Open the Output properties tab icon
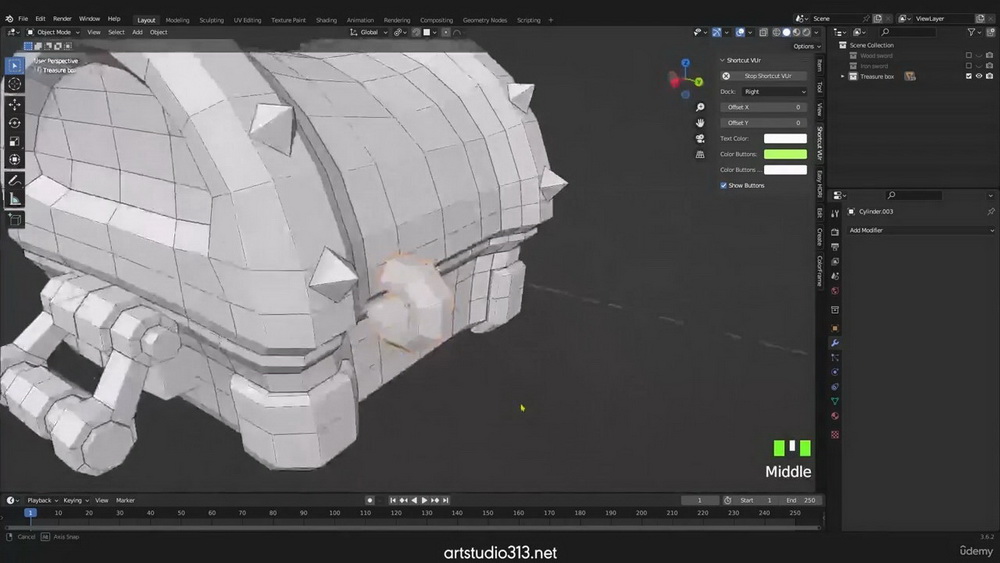This screenshot has width=1000, height=563. click(835, 247)
